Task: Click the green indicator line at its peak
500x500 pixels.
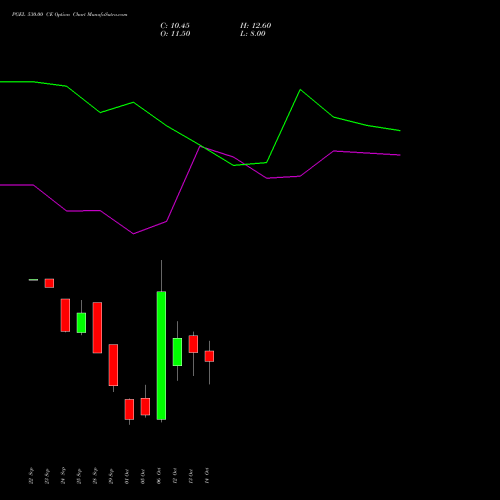Action: point(300,90)
